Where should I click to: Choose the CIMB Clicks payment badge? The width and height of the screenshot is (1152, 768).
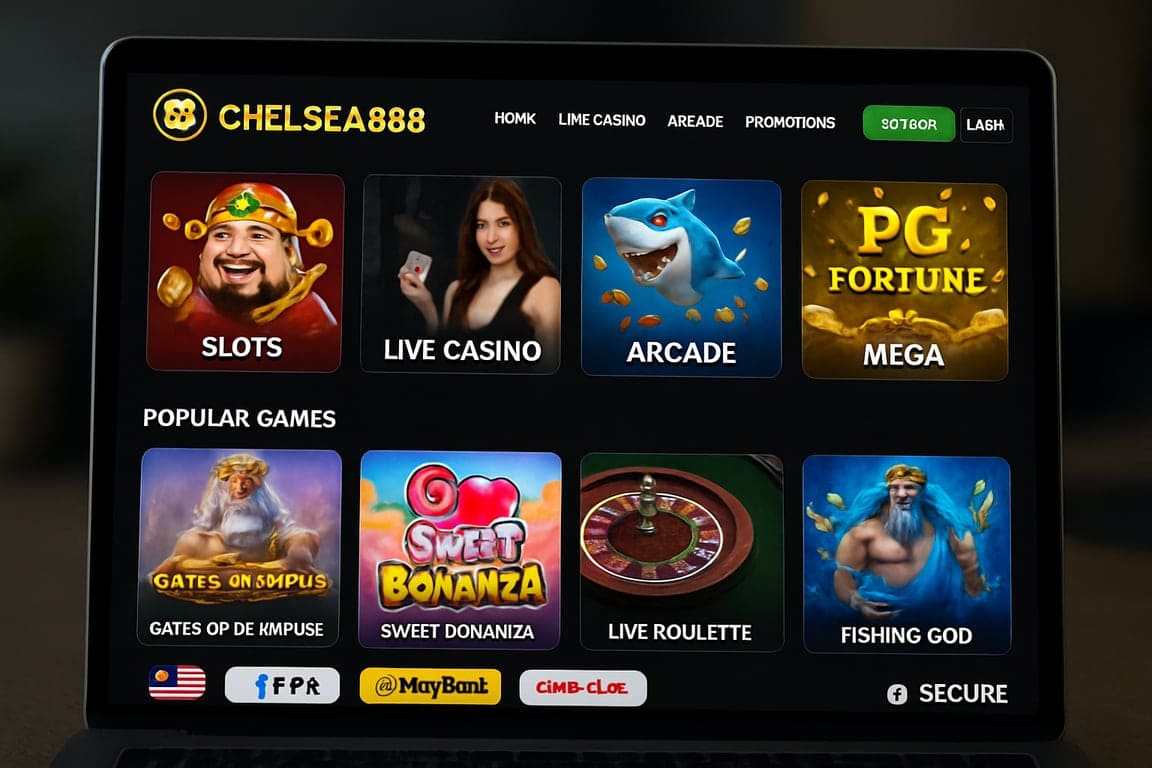point(583,688)
